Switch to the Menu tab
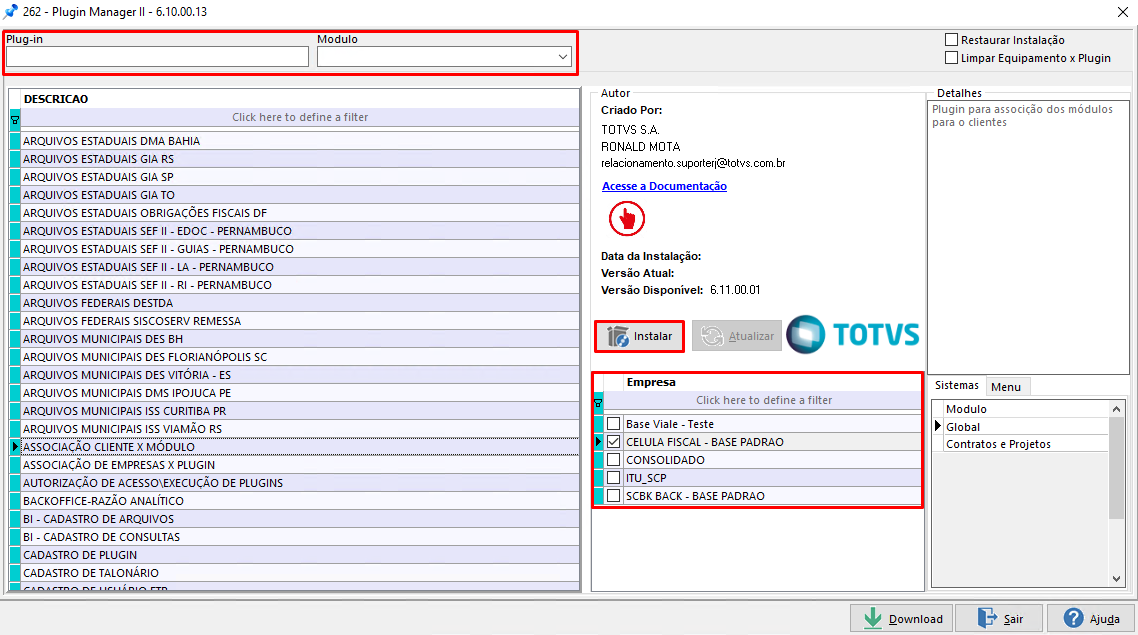 click(1006, 387)
